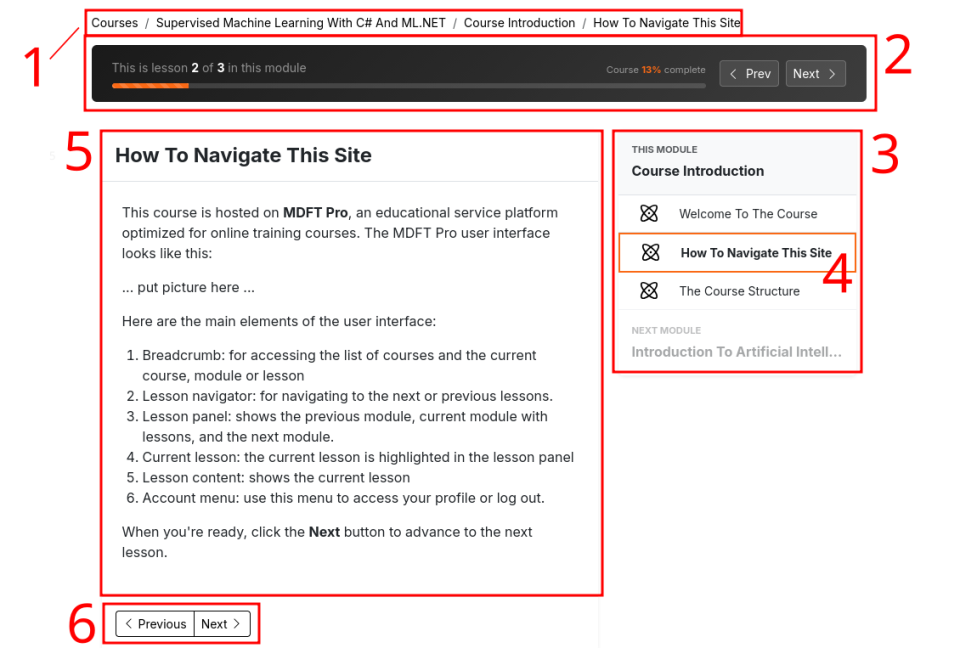This screenshot has width=960, height=648.
Task: Select How To Navigate This Site lesson
Action: (x=737, y=252)
